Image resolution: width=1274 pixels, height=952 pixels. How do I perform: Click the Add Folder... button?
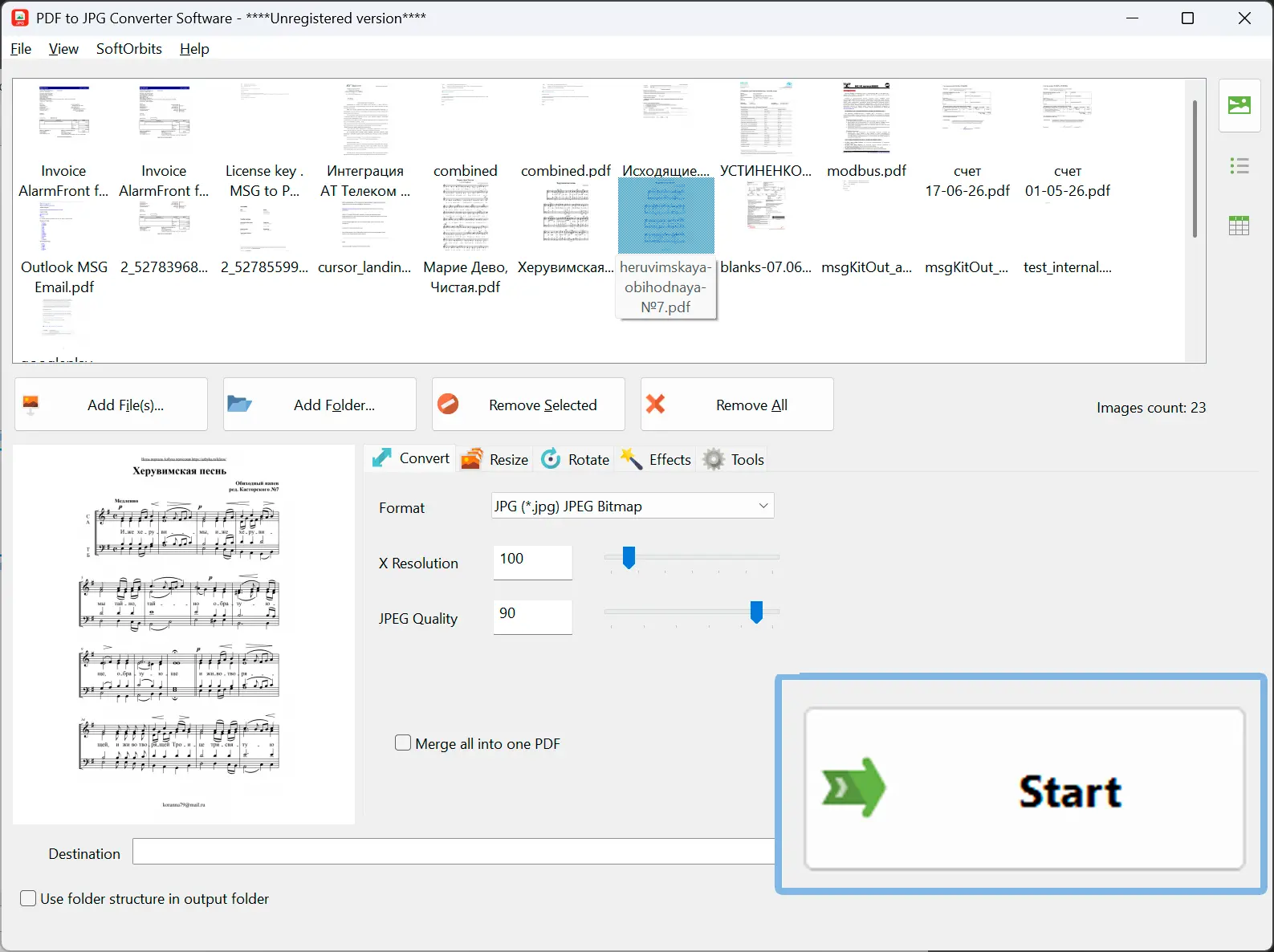(320, 405)
